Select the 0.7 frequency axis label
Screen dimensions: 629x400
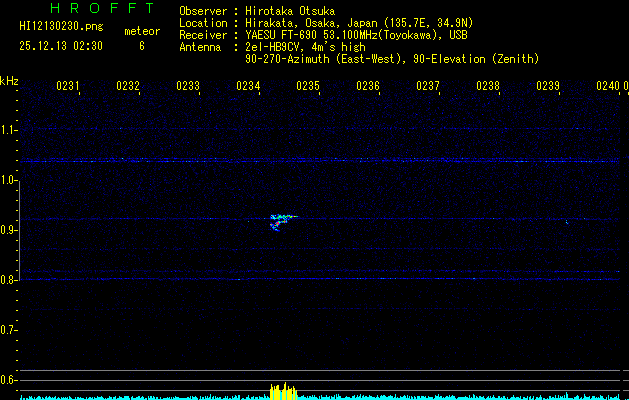pyautogui.click(x=9, y=329)
